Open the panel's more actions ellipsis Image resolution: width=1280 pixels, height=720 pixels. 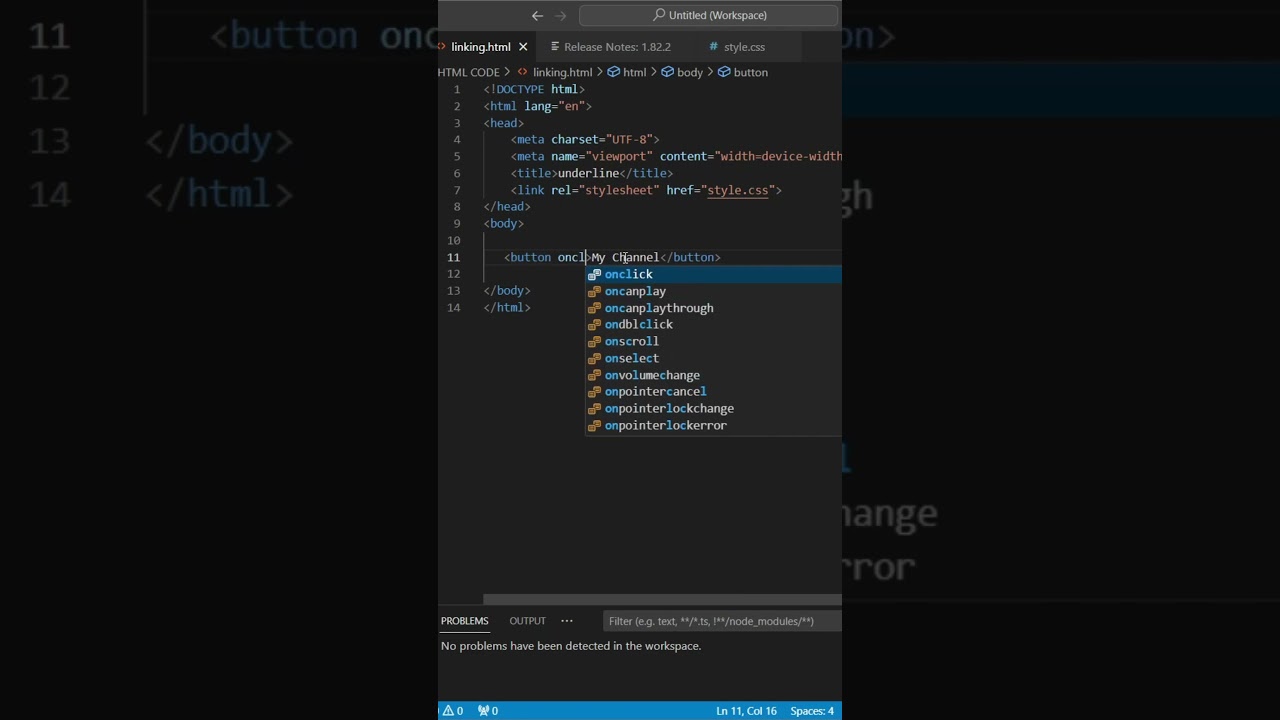click(x=567, y=621)
